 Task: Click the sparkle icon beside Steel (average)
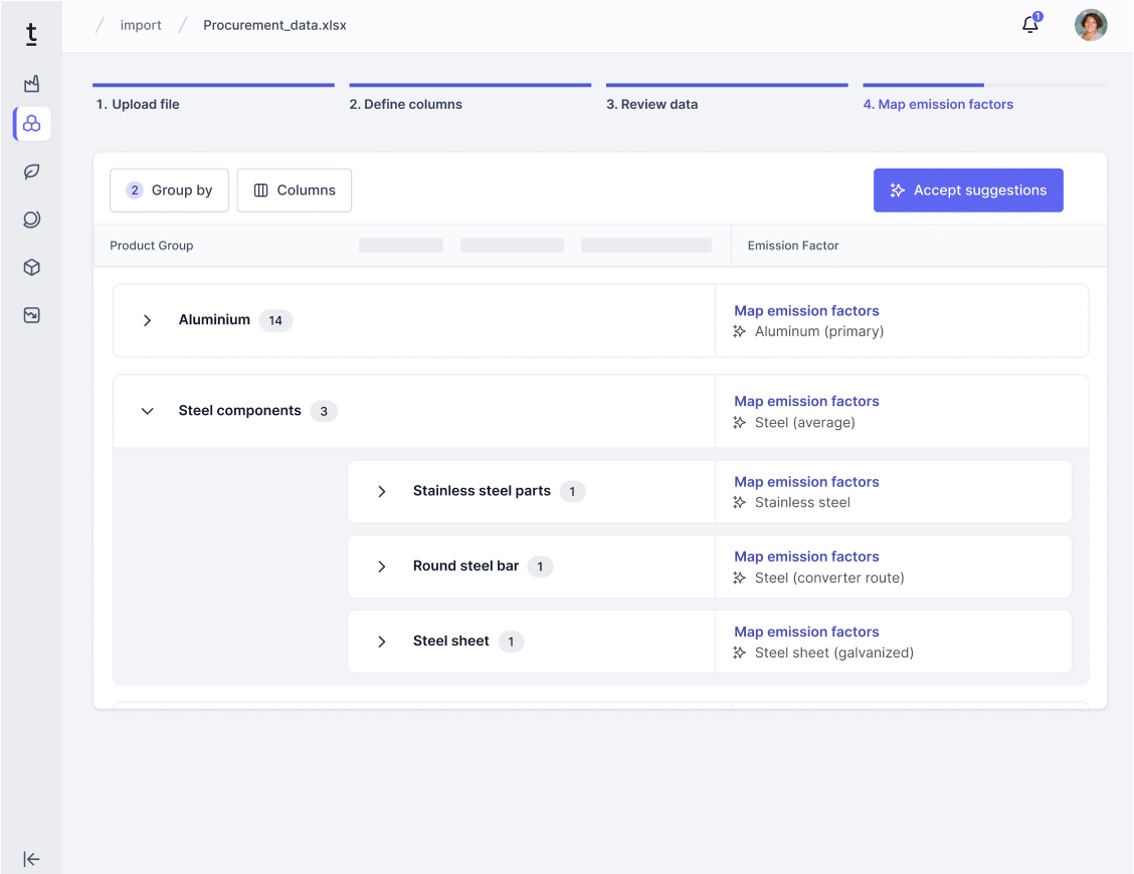(739, 423)
